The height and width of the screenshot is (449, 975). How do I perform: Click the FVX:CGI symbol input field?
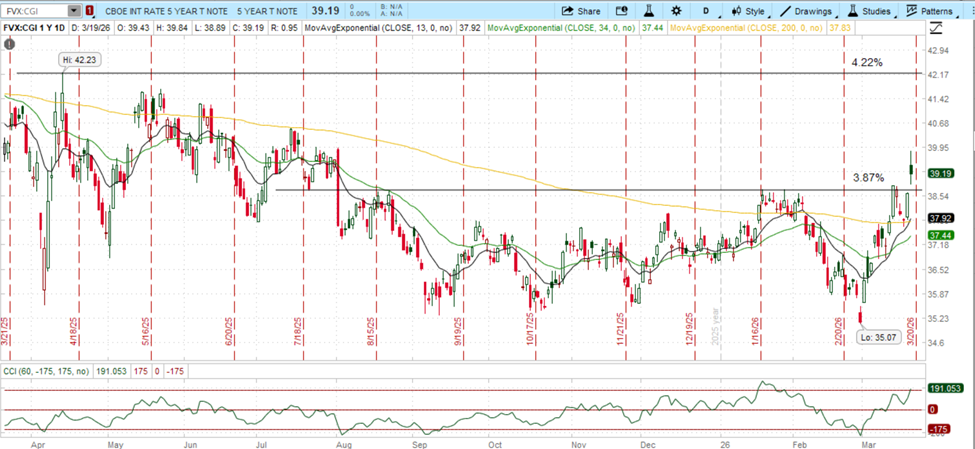(x=35, y=11)
